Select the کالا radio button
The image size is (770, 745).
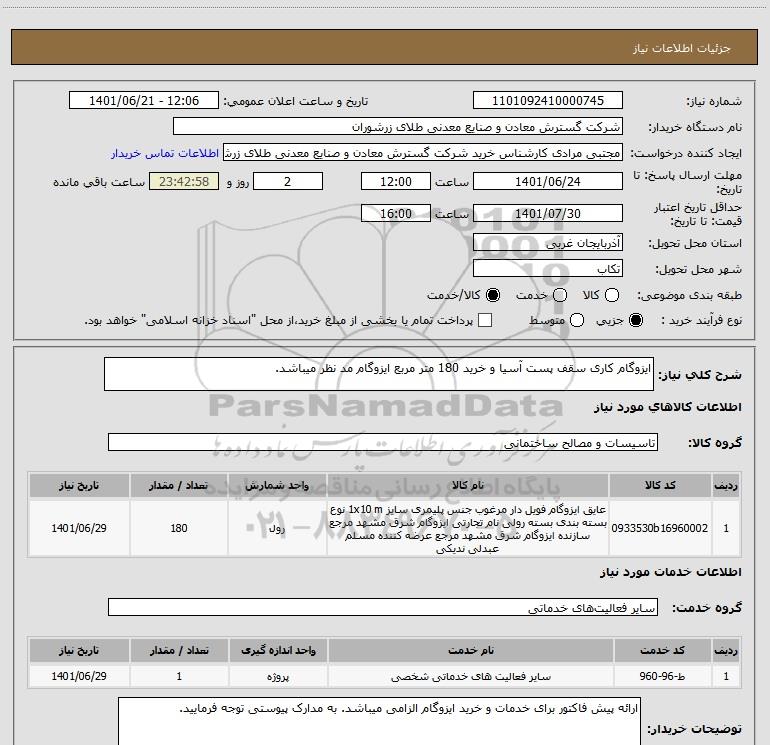pyautogui.click(x=612, y=295)
